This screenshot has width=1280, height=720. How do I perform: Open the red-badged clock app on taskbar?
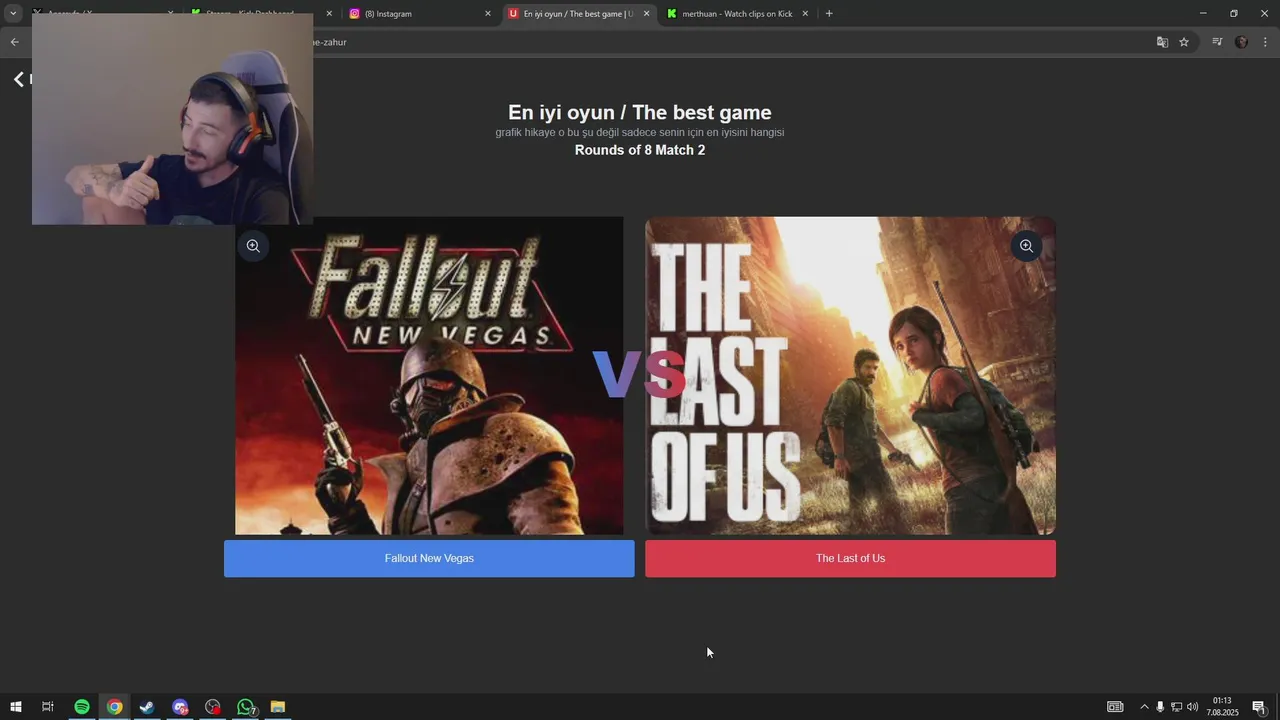coord(213,707)
